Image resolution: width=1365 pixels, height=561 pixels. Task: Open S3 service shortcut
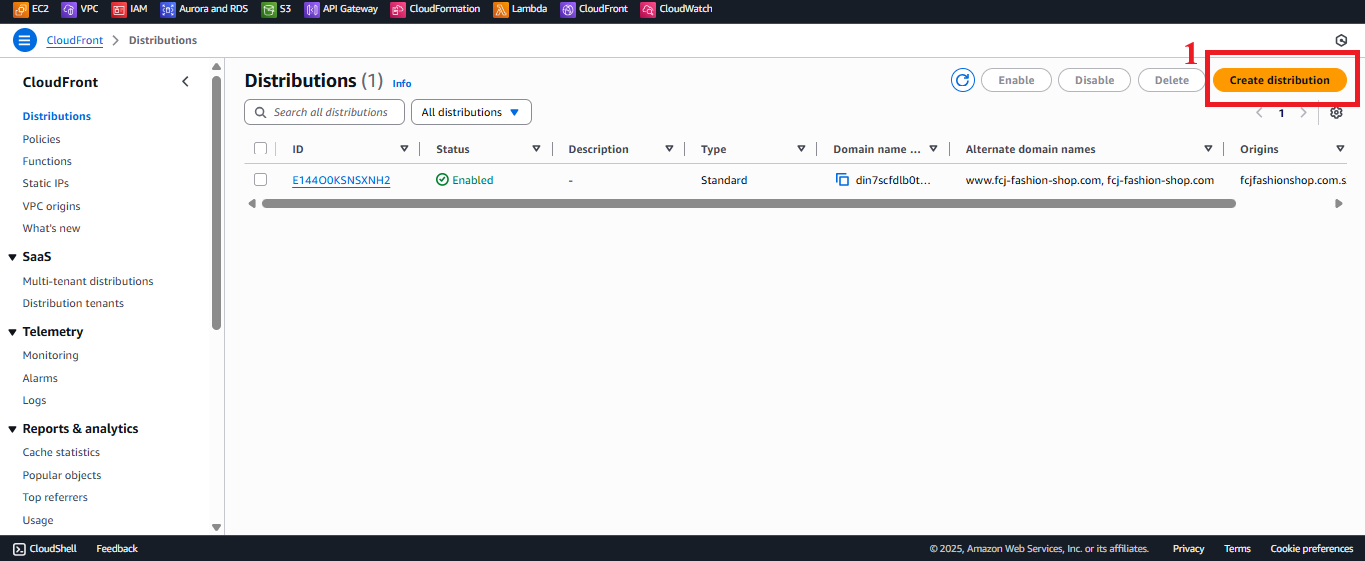277,9
